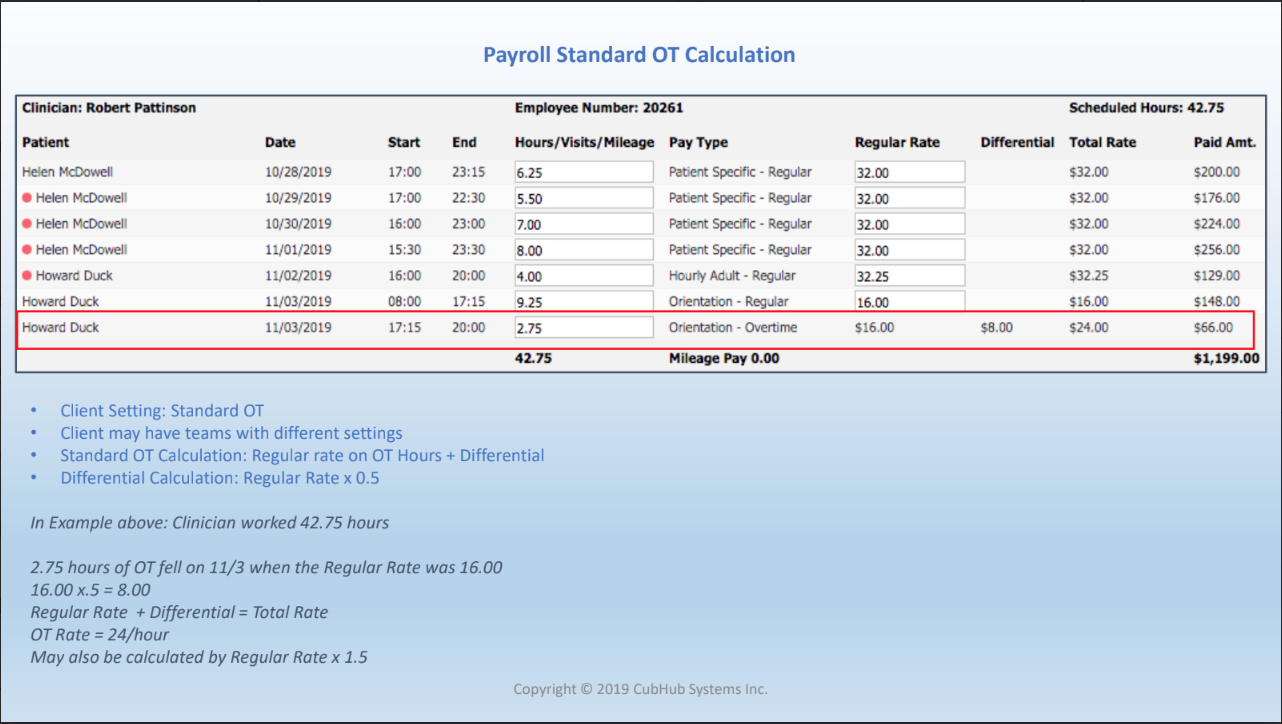The height and width of the screenshot is (724, 1282).
Task: Click Differential Calculation bullet text
Action: coord(220,478)
